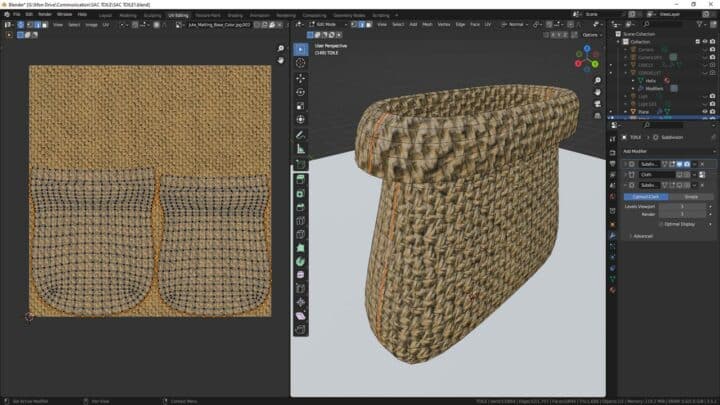Image resolution: width=720 pixels, height=405 pixels.
Task: Expand the Advanced subpanel
Action: pyautogui.click(x=642, y=236)
